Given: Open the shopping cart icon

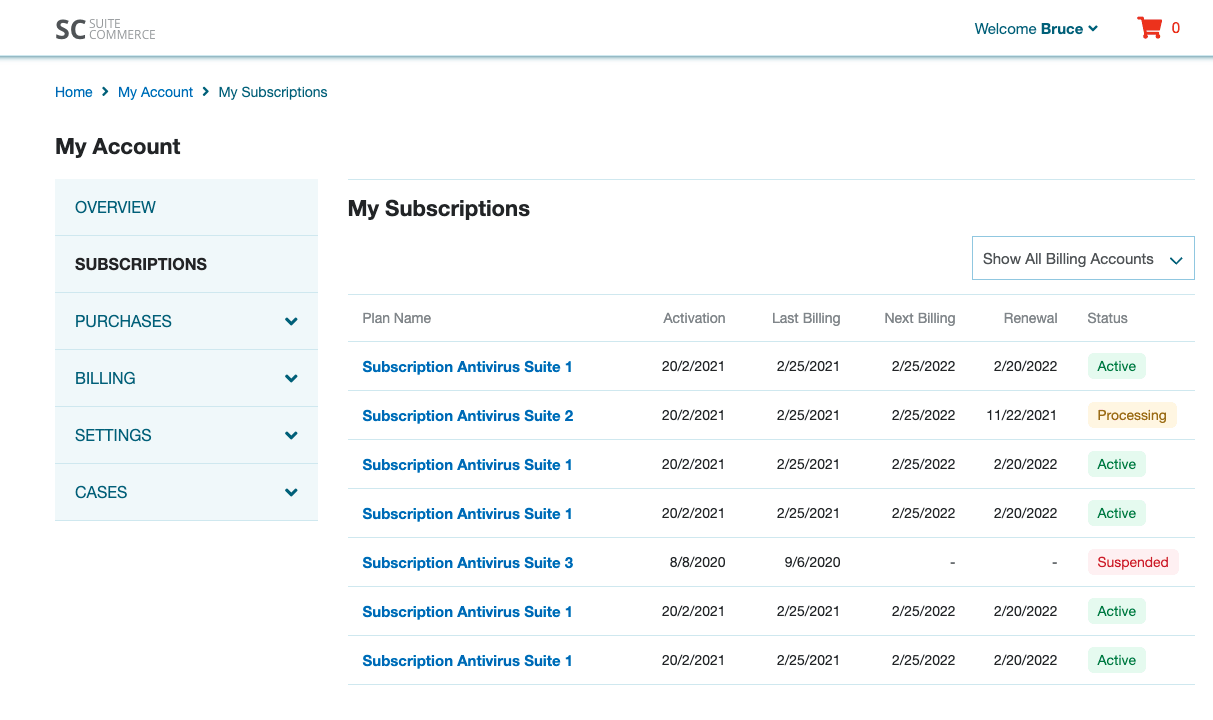Looking at the screenshot, I should [1149, 28].
